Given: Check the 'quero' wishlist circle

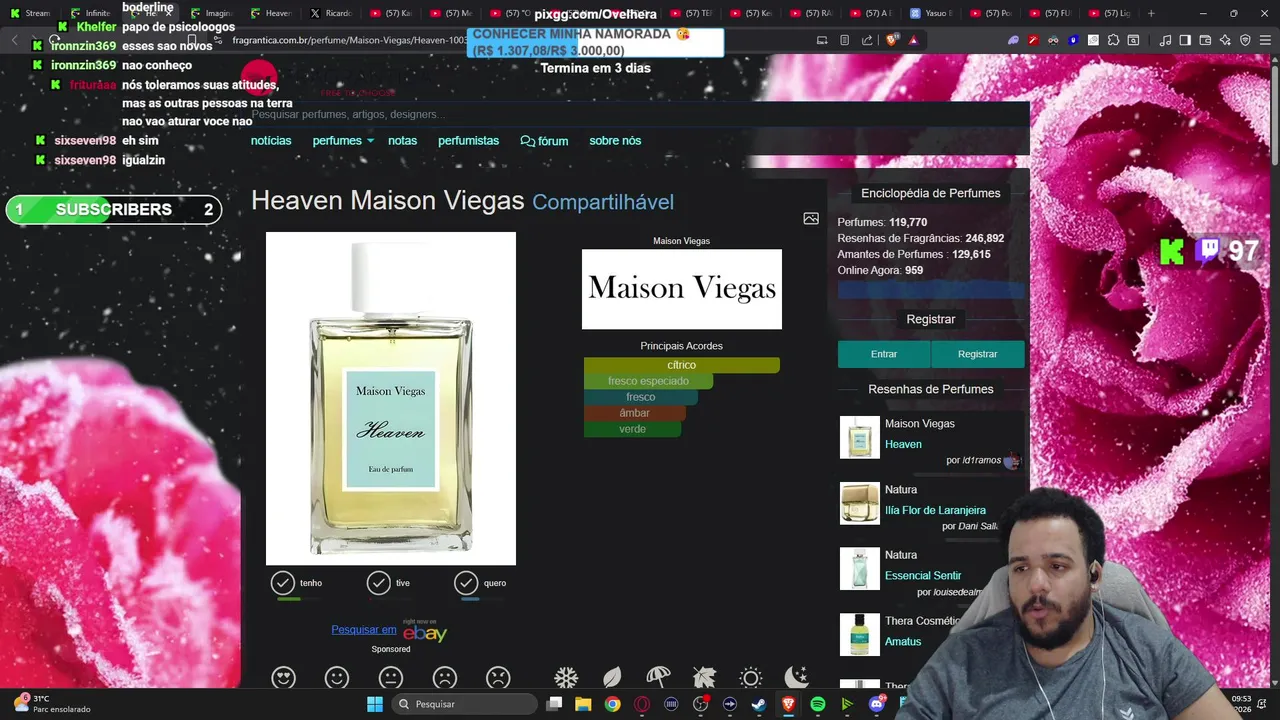Looking at the screenshot, I should point(466,583).
